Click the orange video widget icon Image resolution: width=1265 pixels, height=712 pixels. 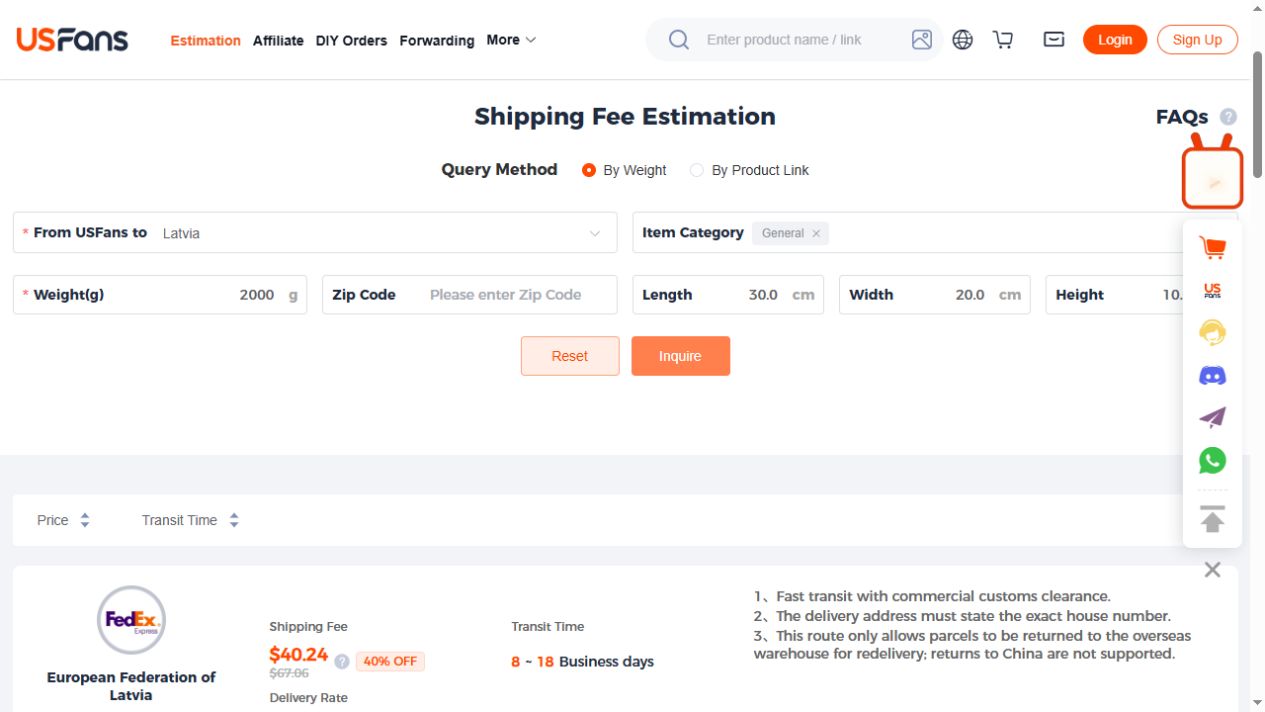click(x=1213, y=178)
